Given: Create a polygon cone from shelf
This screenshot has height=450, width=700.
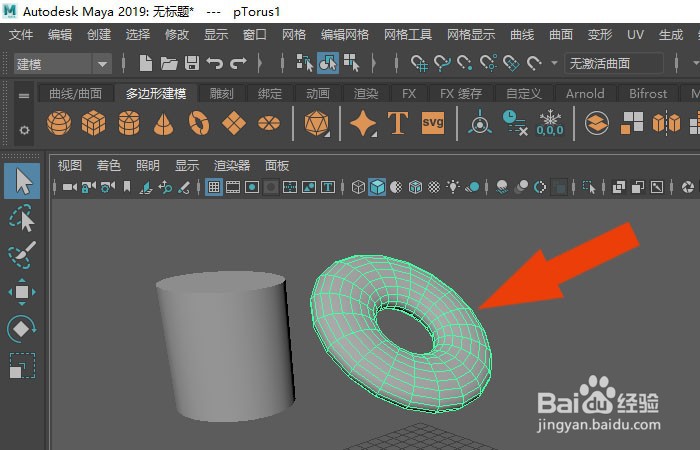Looking at the screenshot, I should (163, 124).
